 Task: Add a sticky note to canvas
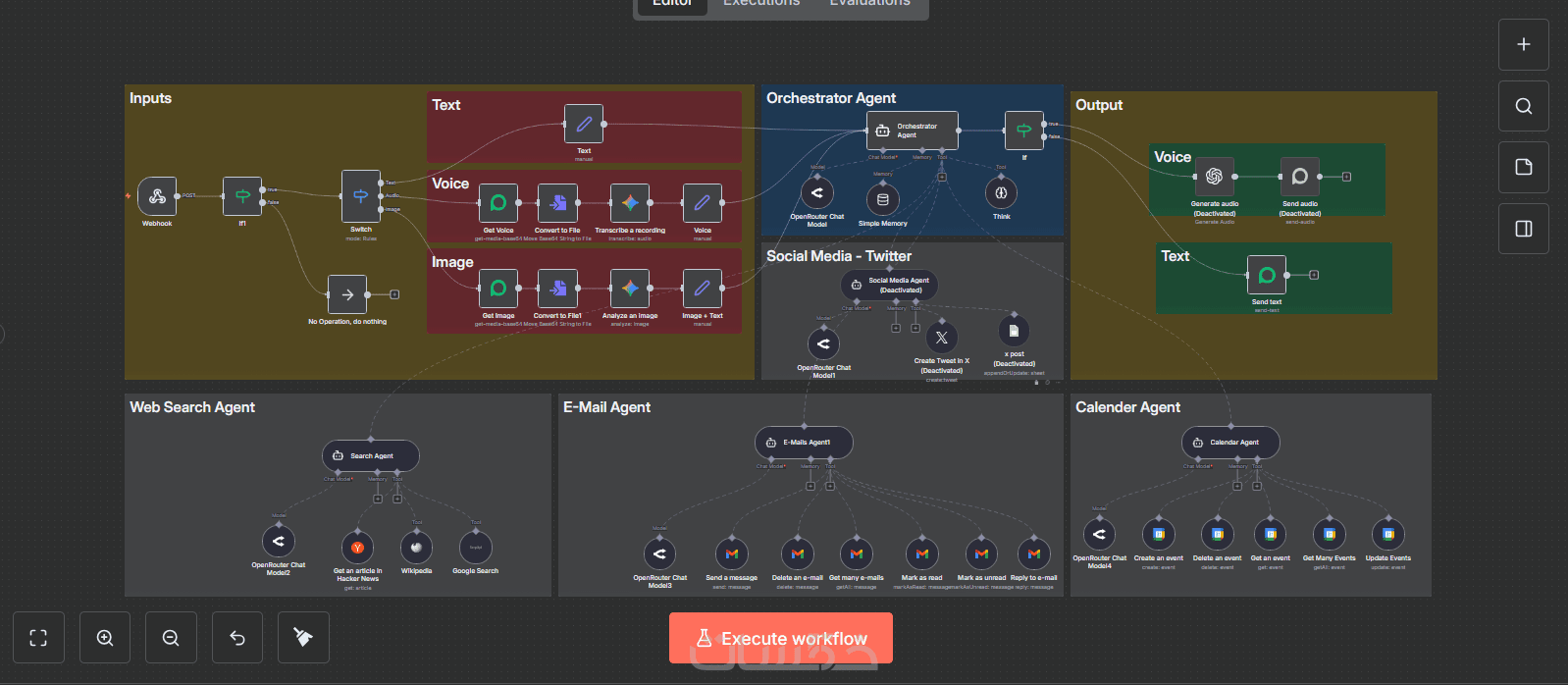pyautogui.click(x=1524, y=167)
